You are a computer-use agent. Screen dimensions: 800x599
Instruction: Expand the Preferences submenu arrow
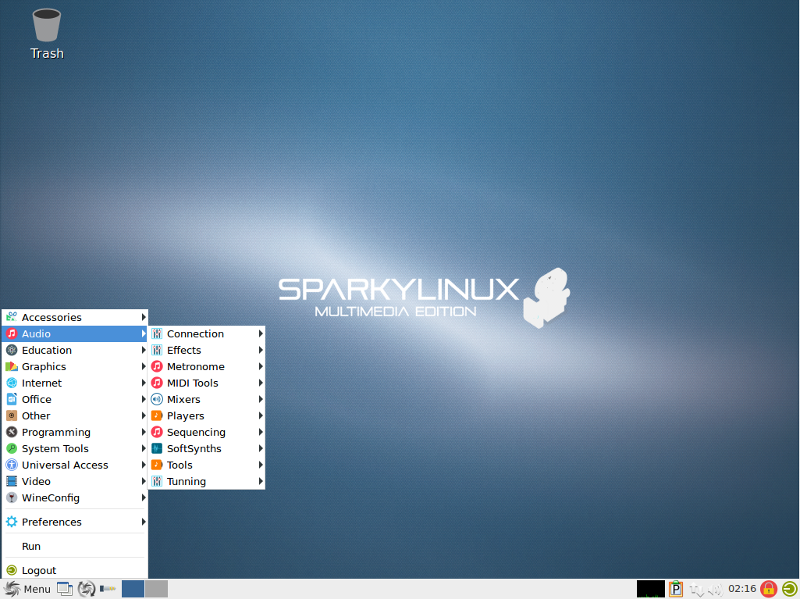point(143,521)
